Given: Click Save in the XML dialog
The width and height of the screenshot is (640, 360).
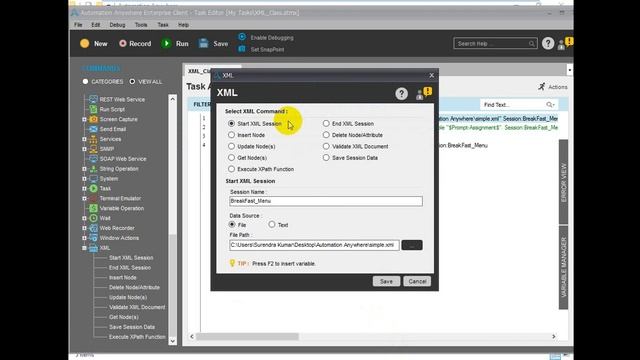Looking at the screenshot, I should coord(386,281).
